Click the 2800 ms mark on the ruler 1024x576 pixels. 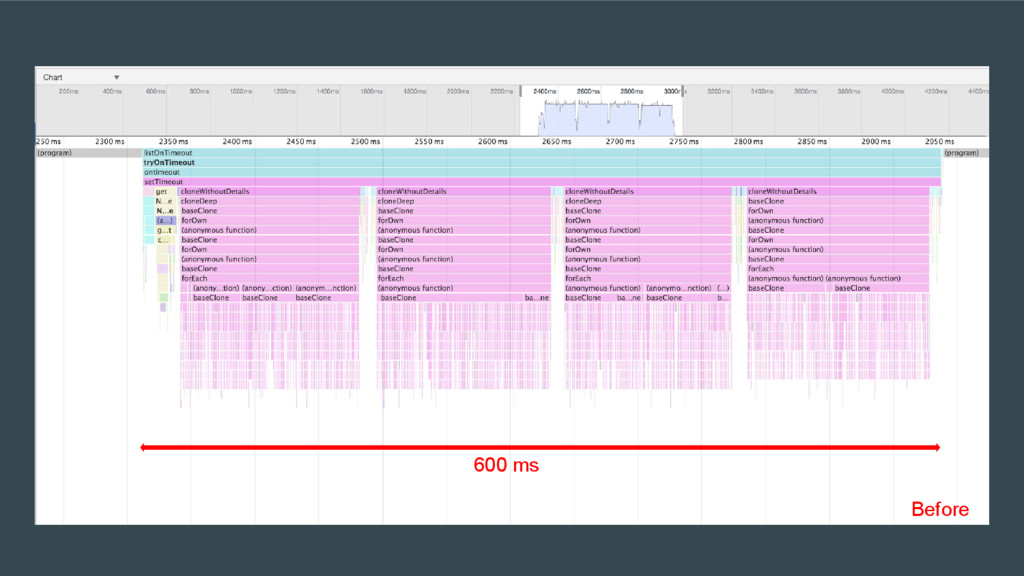[748, 142]
